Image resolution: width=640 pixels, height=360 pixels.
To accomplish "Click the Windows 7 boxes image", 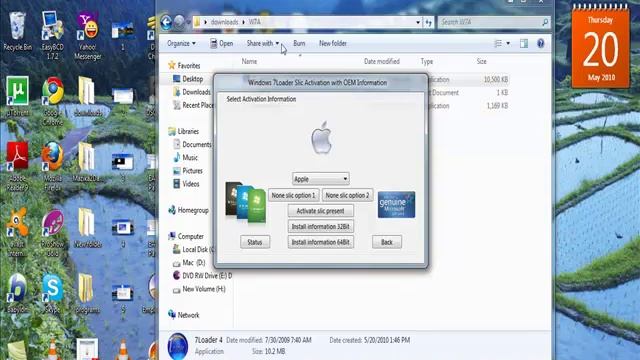I will pyautogui.click(x=245, y=203).
